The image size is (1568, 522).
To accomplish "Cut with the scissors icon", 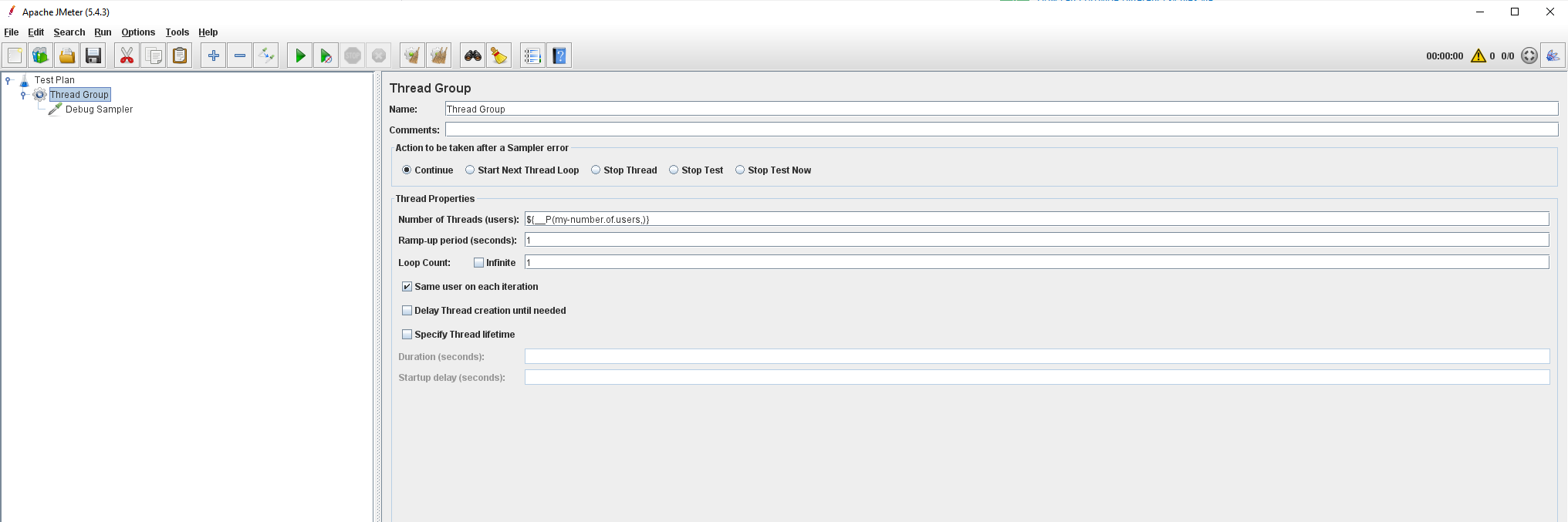I will coord(127,56).
